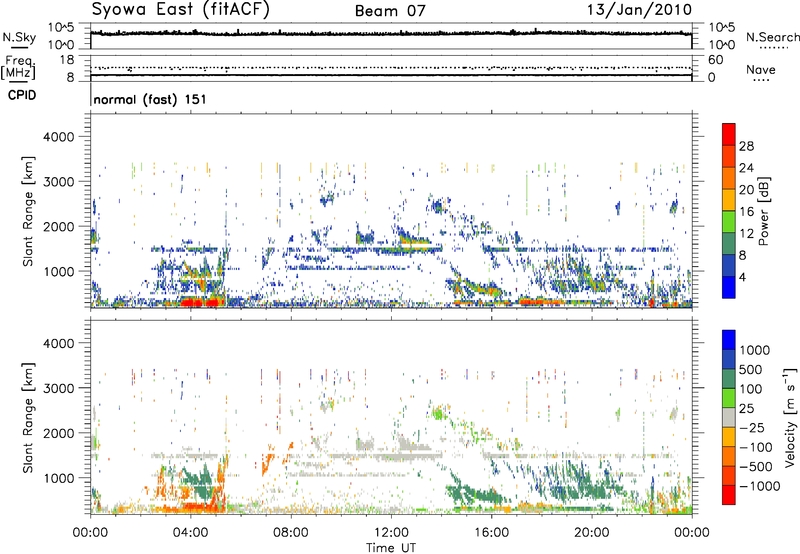The image size is (800, 554).
Task: Click the 'Slant Range [km]' label of power panel
Action: (x=28, y=211)
